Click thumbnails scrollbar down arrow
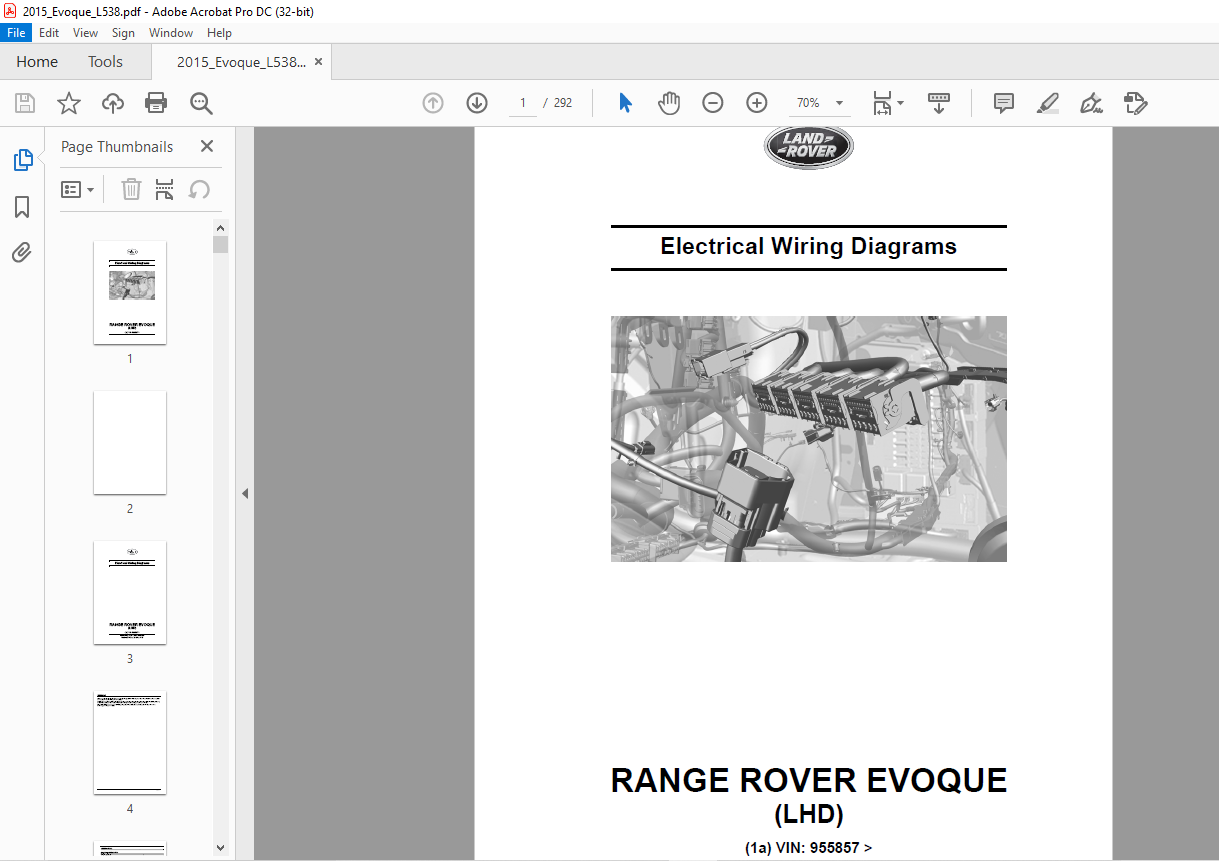 [221, 848]
